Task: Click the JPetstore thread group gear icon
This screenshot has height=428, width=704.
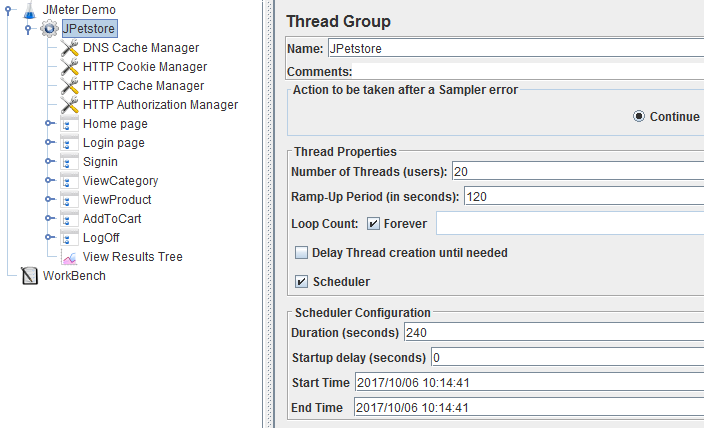Action: 49,29
